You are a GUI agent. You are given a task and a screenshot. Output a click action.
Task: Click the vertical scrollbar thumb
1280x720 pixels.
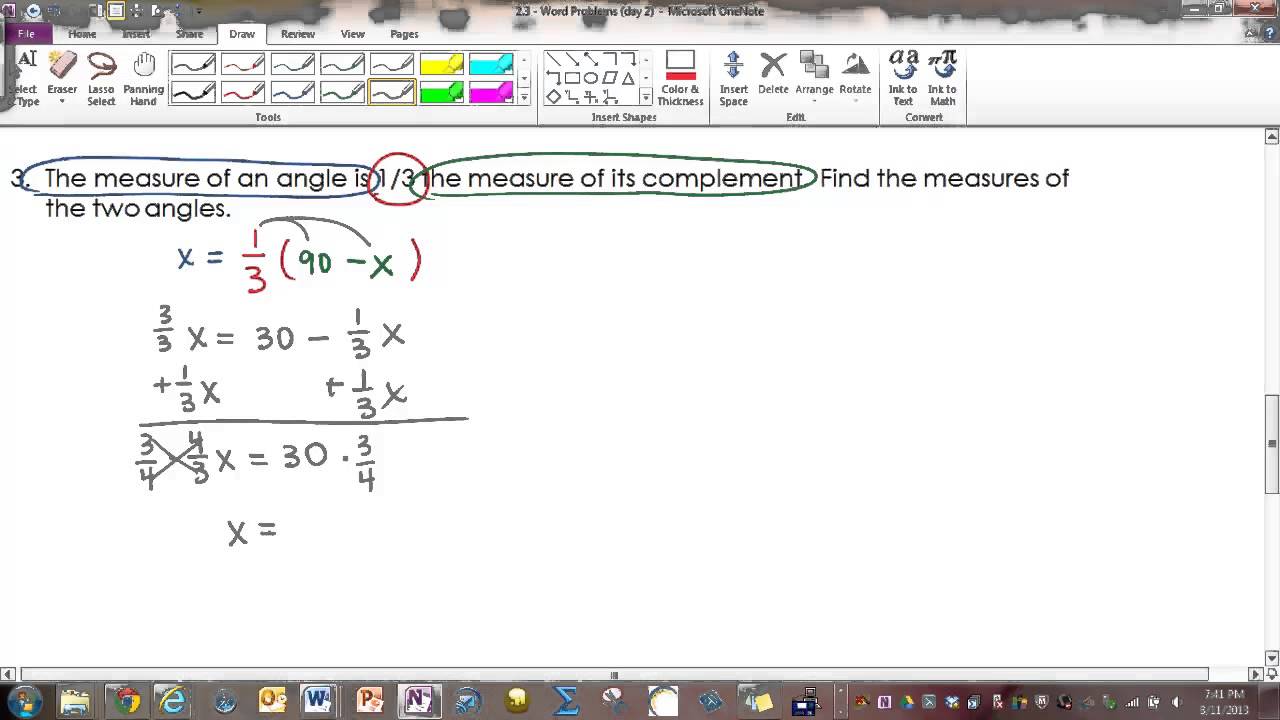pos(1272,444)
